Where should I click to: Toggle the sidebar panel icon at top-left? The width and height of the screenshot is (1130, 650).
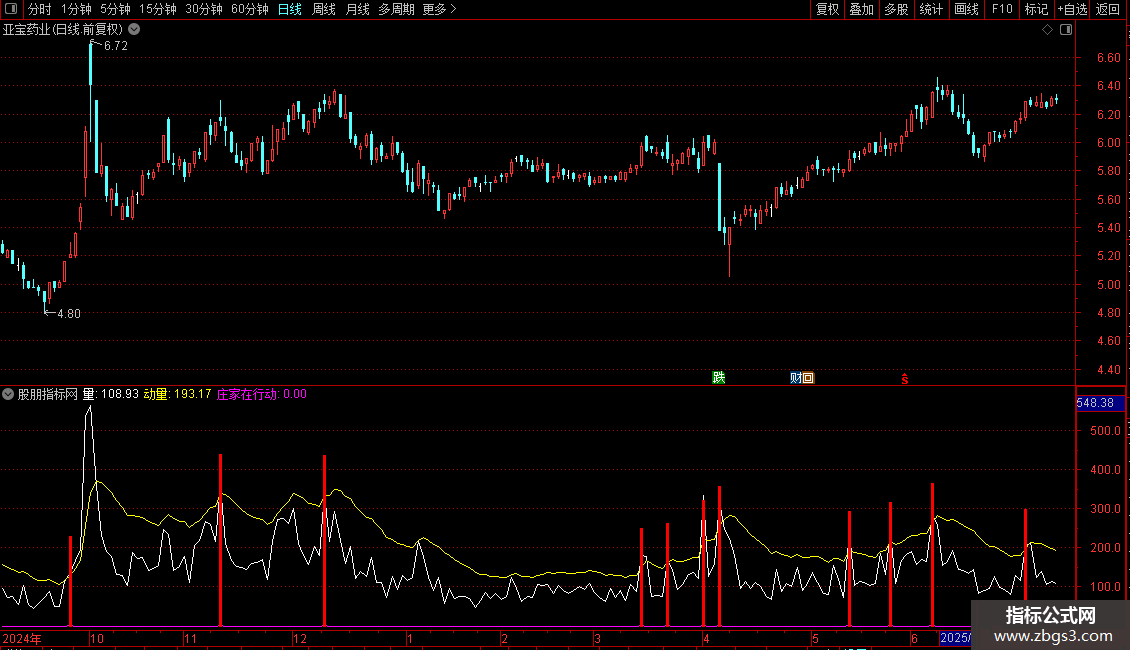click(11, 9)
